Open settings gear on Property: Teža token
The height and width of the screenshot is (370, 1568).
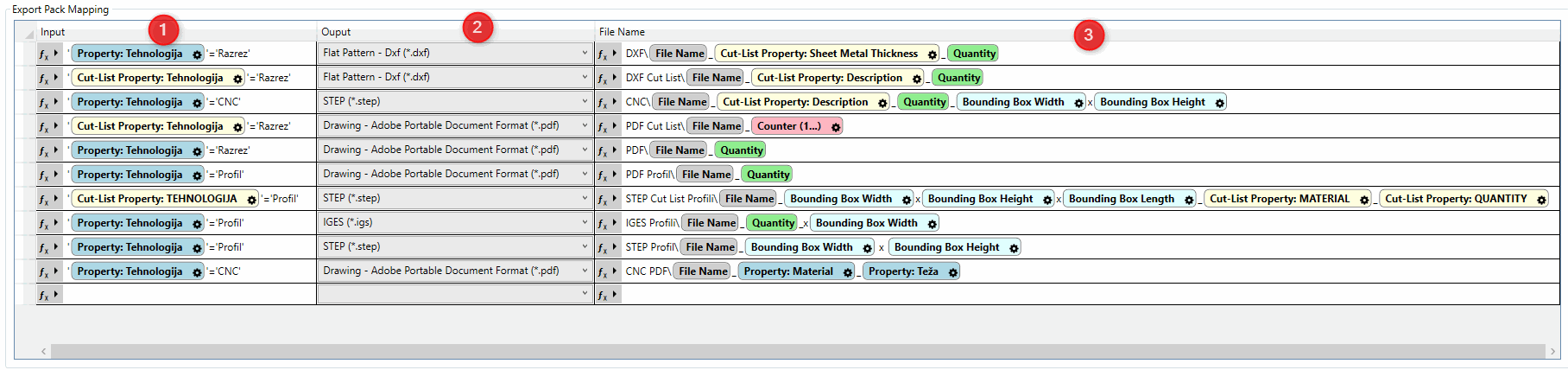coord(952,272)
